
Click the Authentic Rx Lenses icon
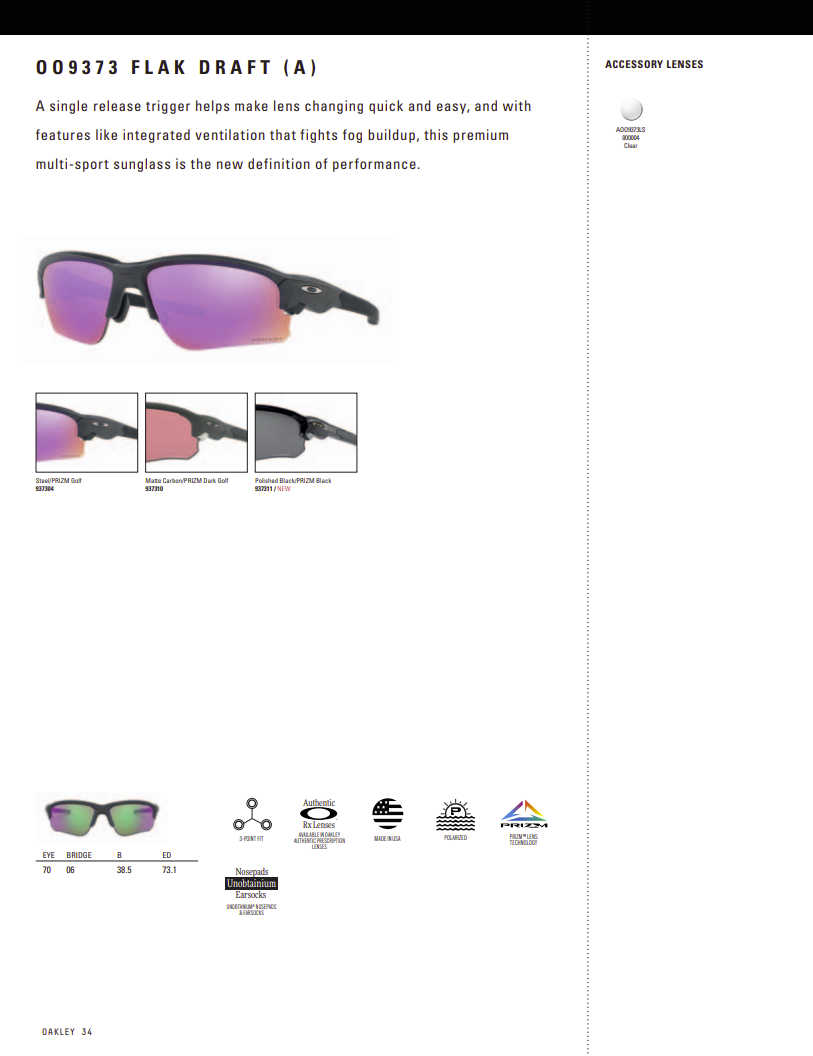click(x=319, y=814)
